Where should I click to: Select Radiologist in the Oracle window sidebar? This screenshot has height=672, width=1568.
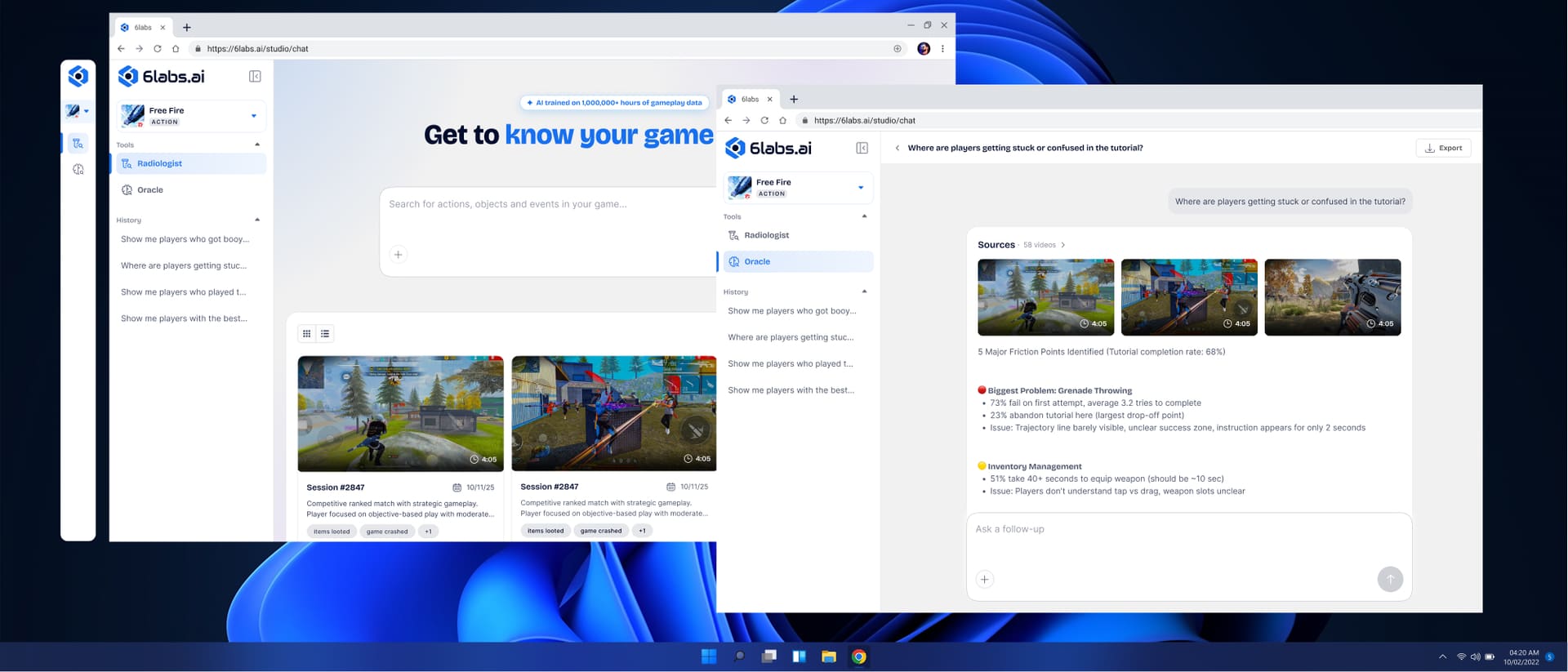pyautogui.click(x=799, y=235)
